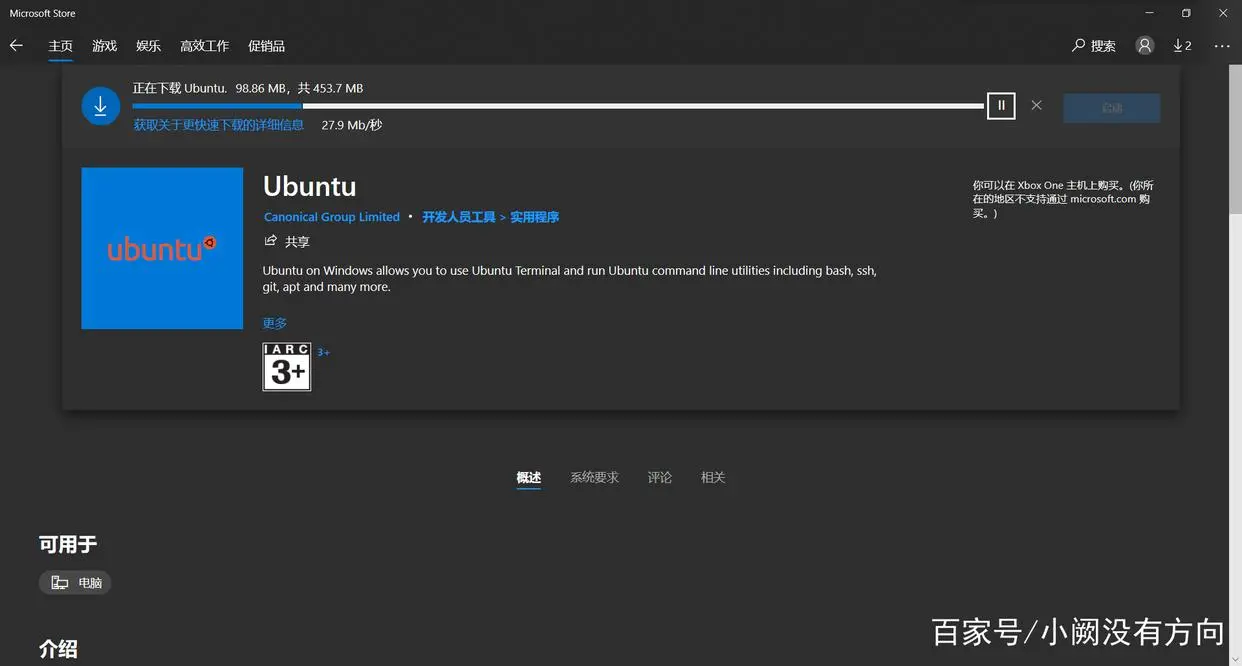Click the Ubuntu app logo thumbnail
Screen dimensions: 1242x666
[x=162, y=248]
